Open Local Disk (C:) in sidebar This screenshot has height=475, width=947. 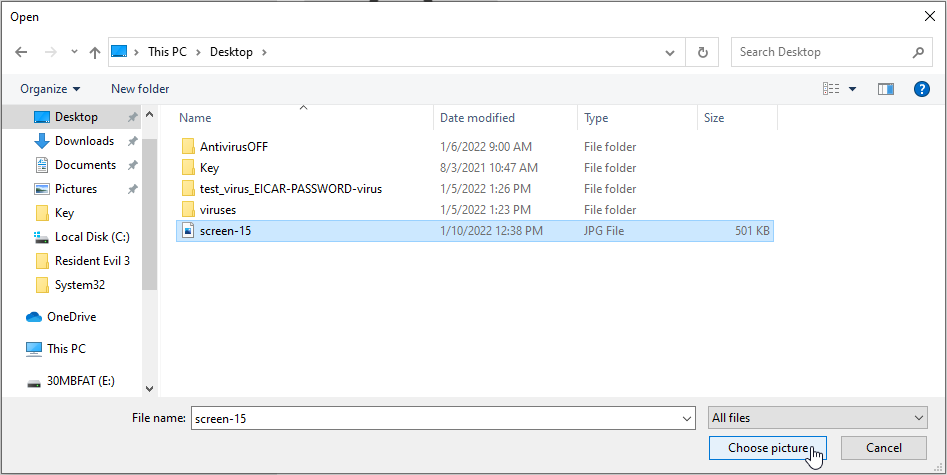coord(92,237)
